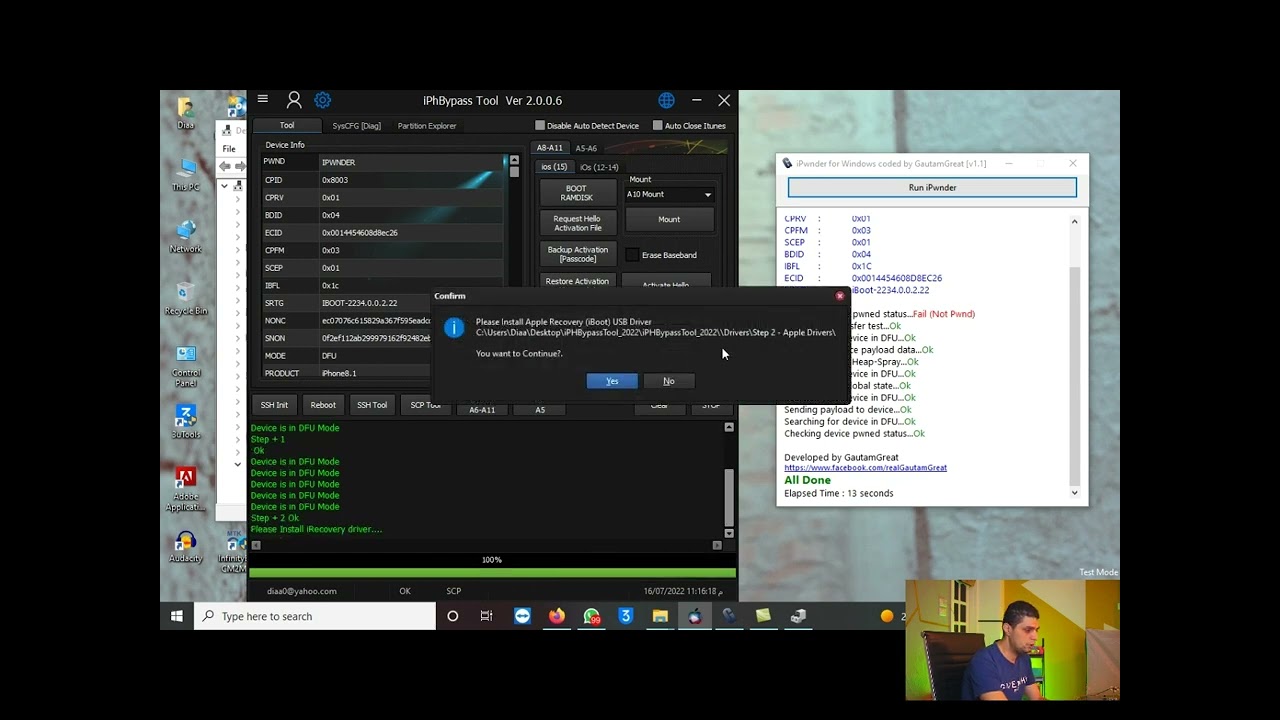
Task: Collapse top tree node in File window
Action: pyautogui.click(x=224, y=186)
